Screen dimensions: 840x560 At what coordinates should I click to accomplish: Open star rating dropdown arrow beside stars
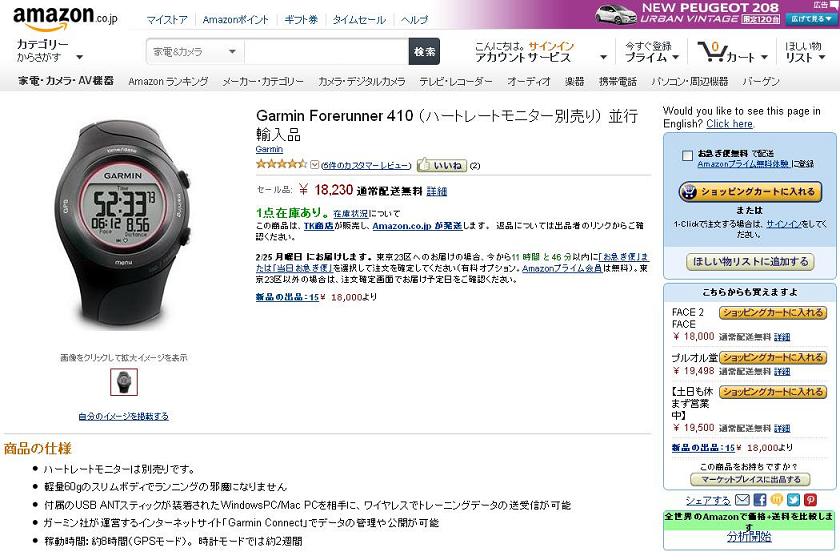(314, 165)
